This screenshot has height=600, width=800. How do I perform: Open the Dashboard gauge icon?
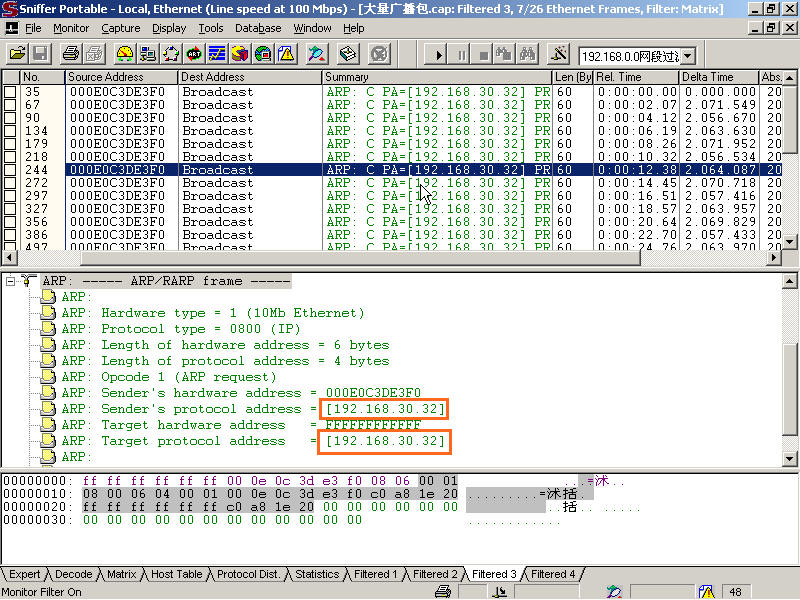coord(126,54)
